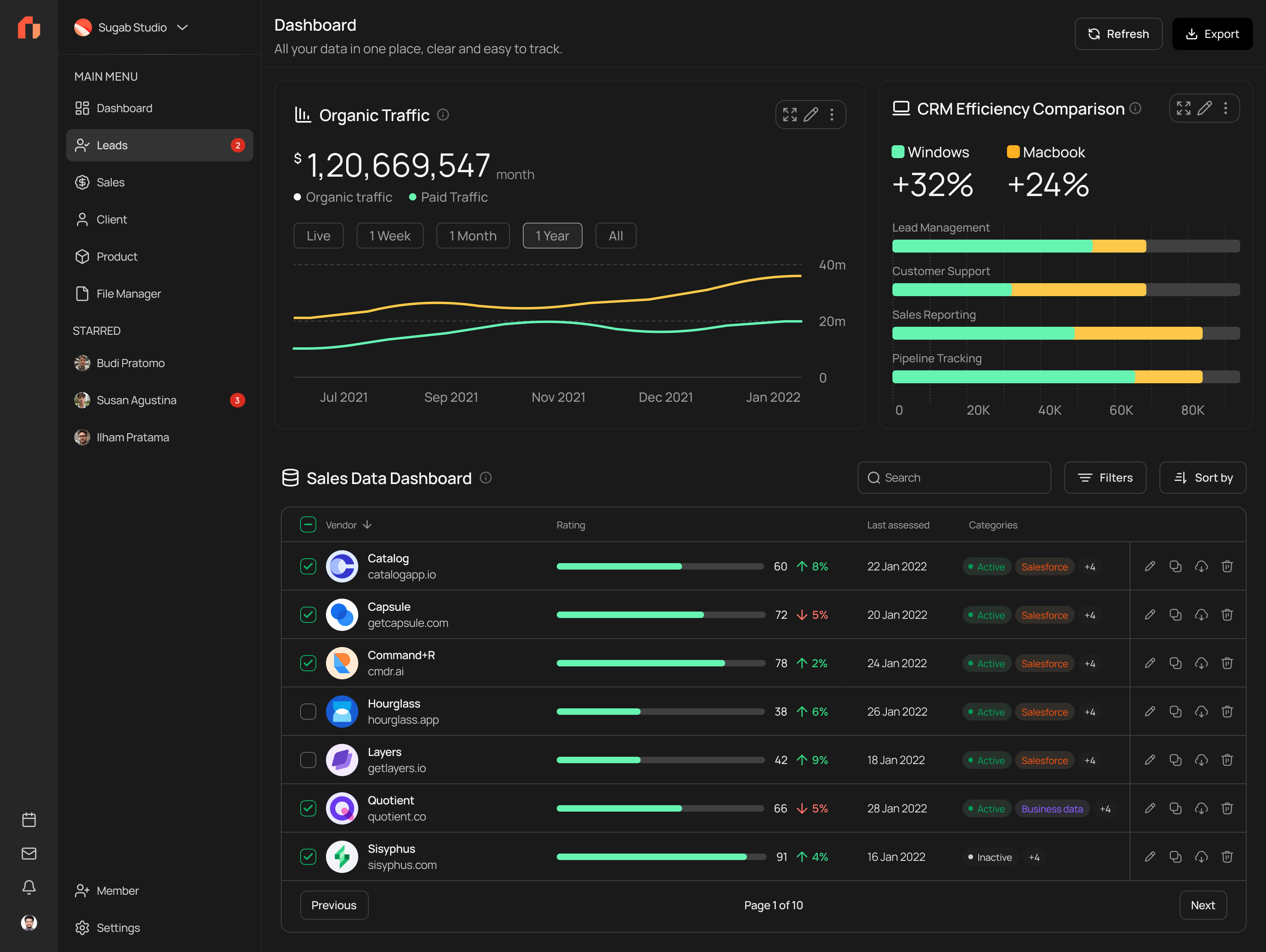Delete the Sisyphus vendor row
The height and width of the screenshot is (952, 1266).
pyautogui.click(x=1227, y=856)
